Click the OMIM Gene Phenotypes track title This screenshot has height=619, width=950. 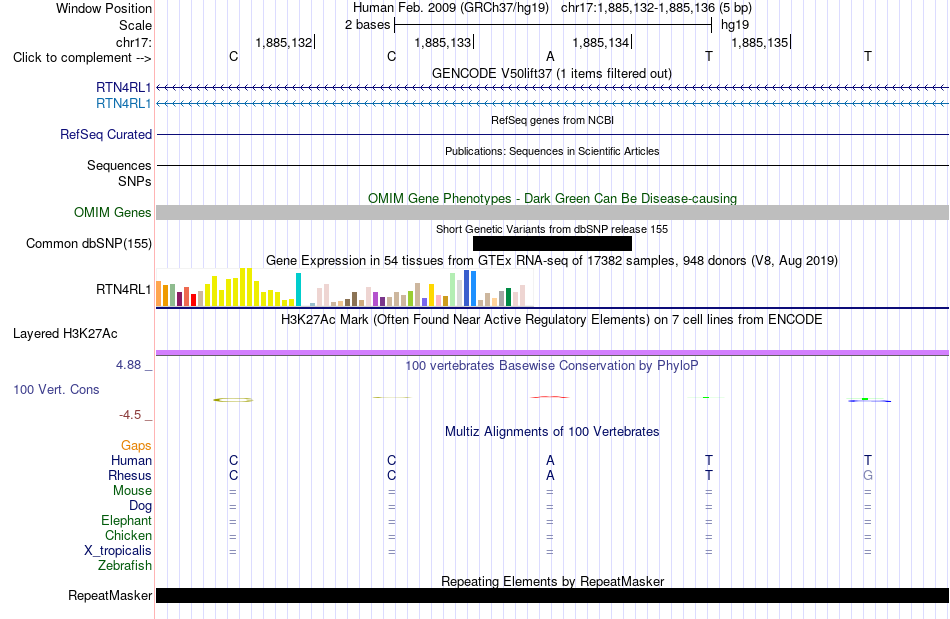(x=552, y=198)
